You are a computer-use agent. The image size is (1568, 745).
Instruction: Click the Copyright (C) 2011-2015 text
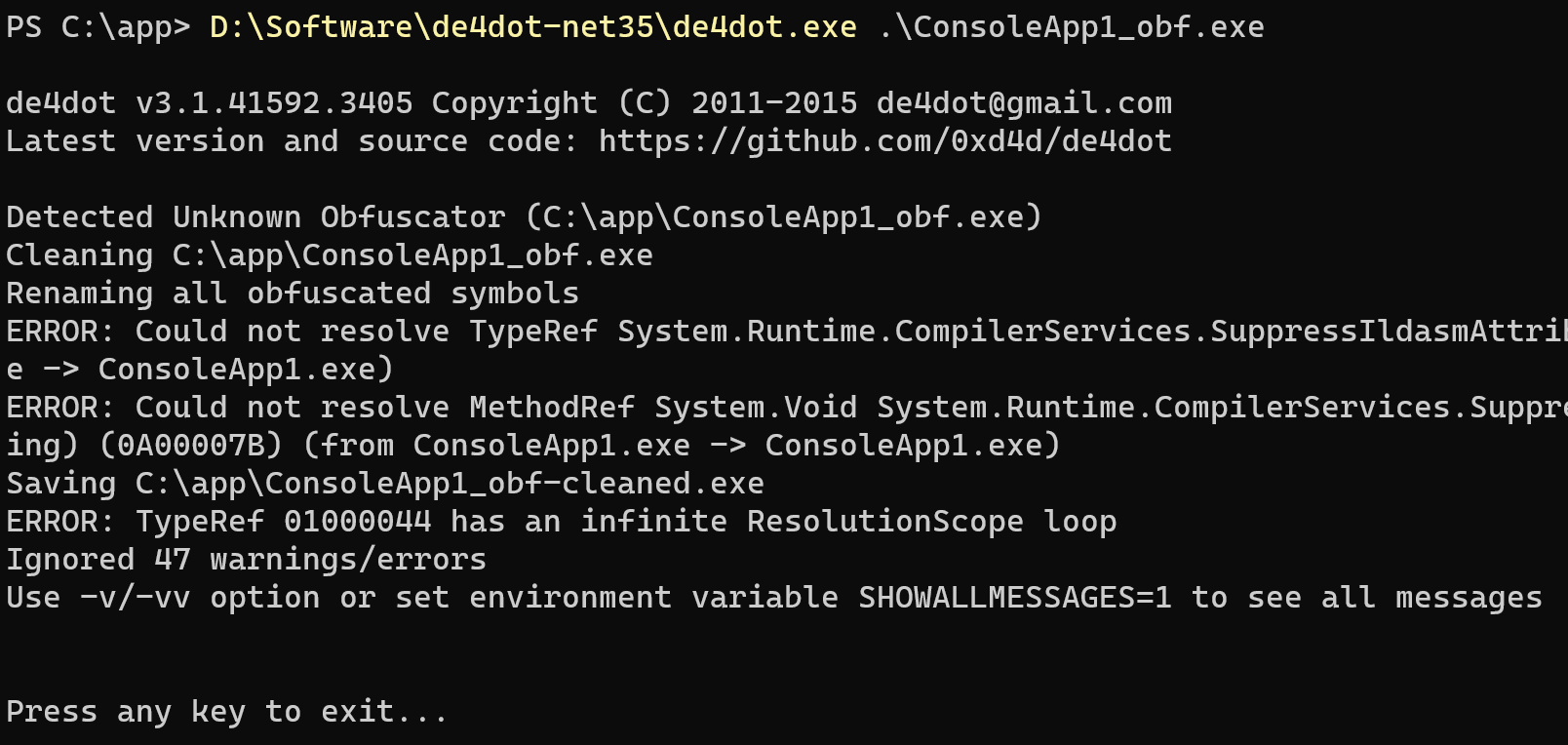644,103
